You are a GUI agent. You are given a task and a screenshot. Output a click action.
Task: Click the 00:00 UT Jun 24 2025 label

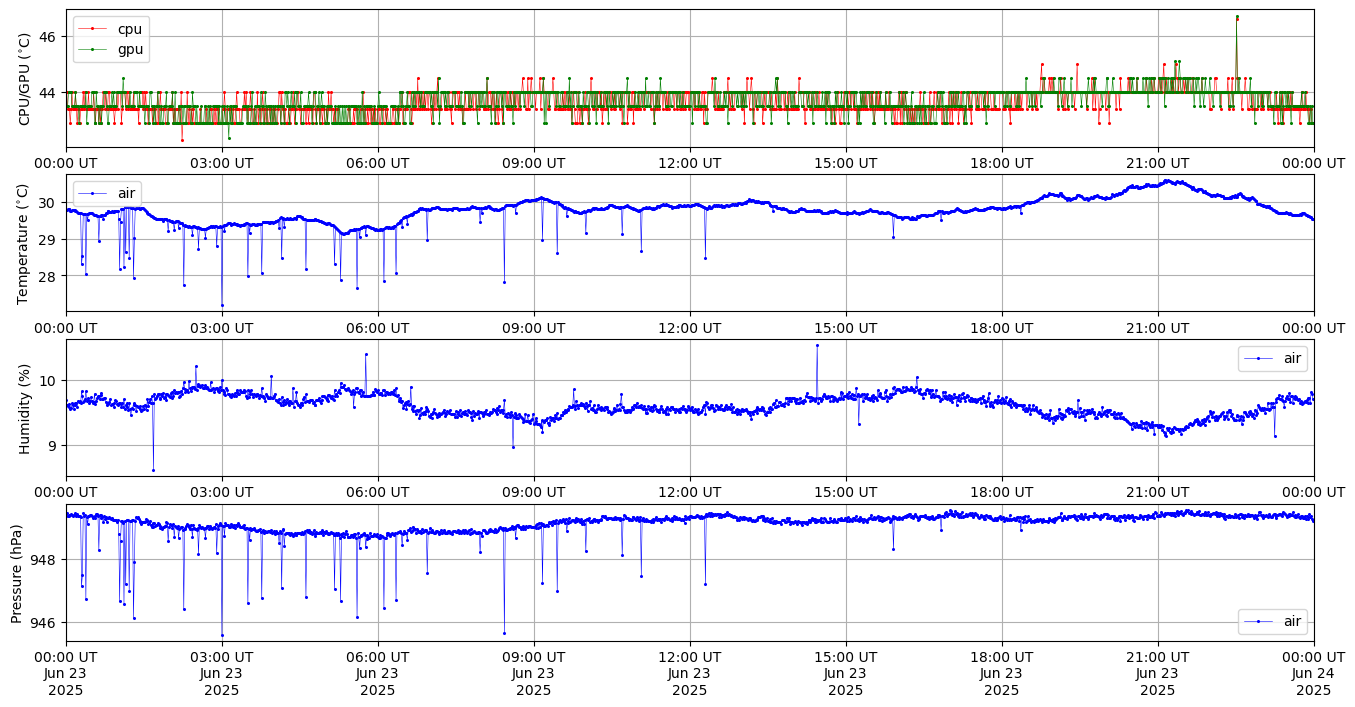click(1314, 674)
